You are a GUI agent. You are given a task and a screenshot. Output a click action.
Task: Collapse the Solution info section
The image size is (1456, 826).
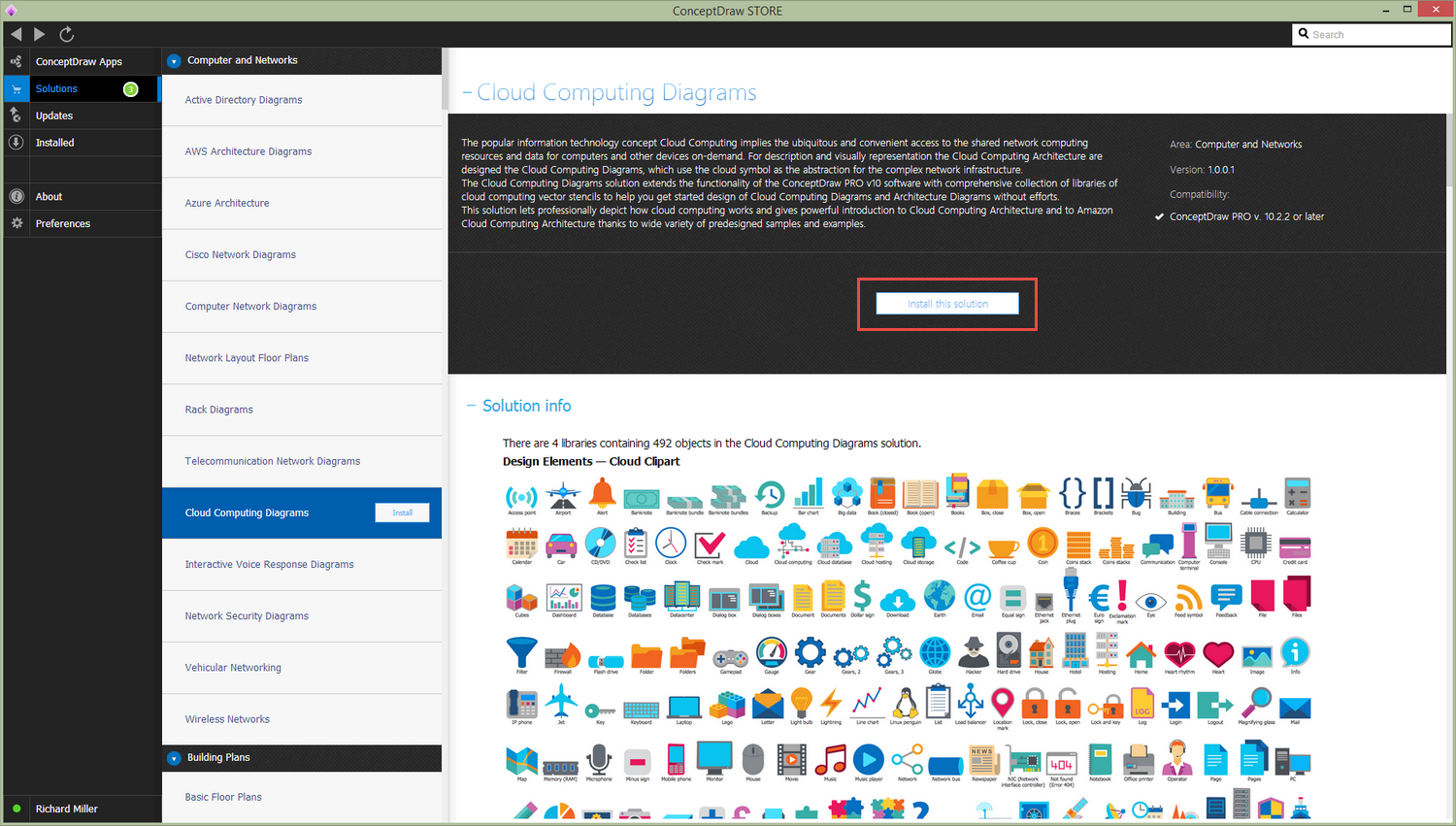[472, 406]
